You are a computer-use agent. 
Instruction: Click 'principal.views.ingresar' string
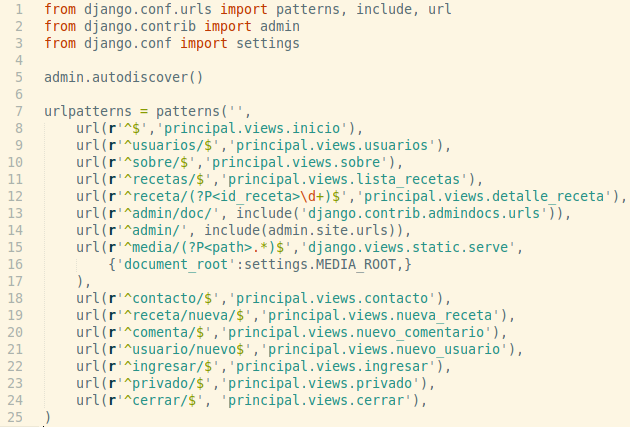pos(332,366)
